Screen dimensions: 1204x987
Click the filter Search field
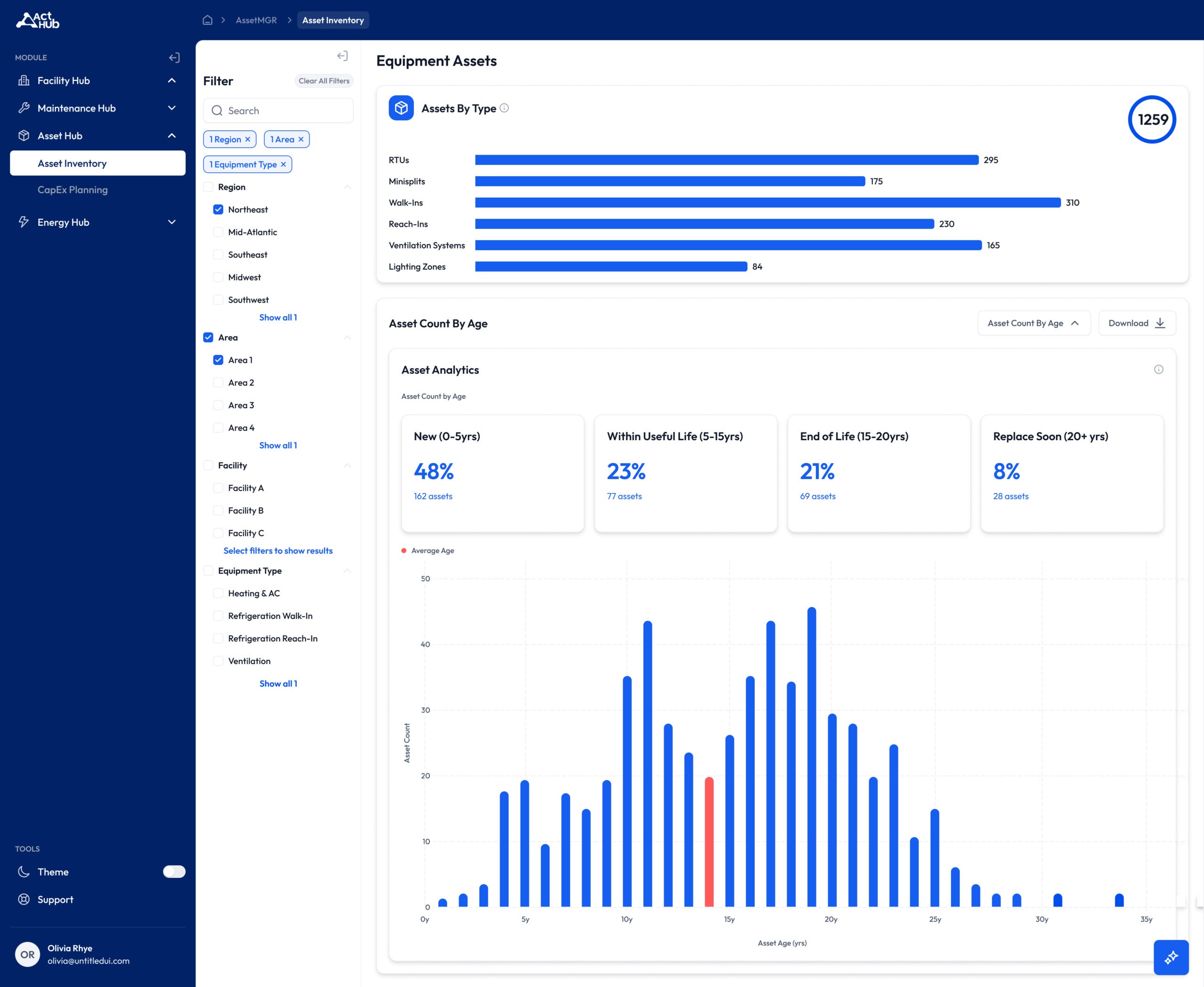278,111
